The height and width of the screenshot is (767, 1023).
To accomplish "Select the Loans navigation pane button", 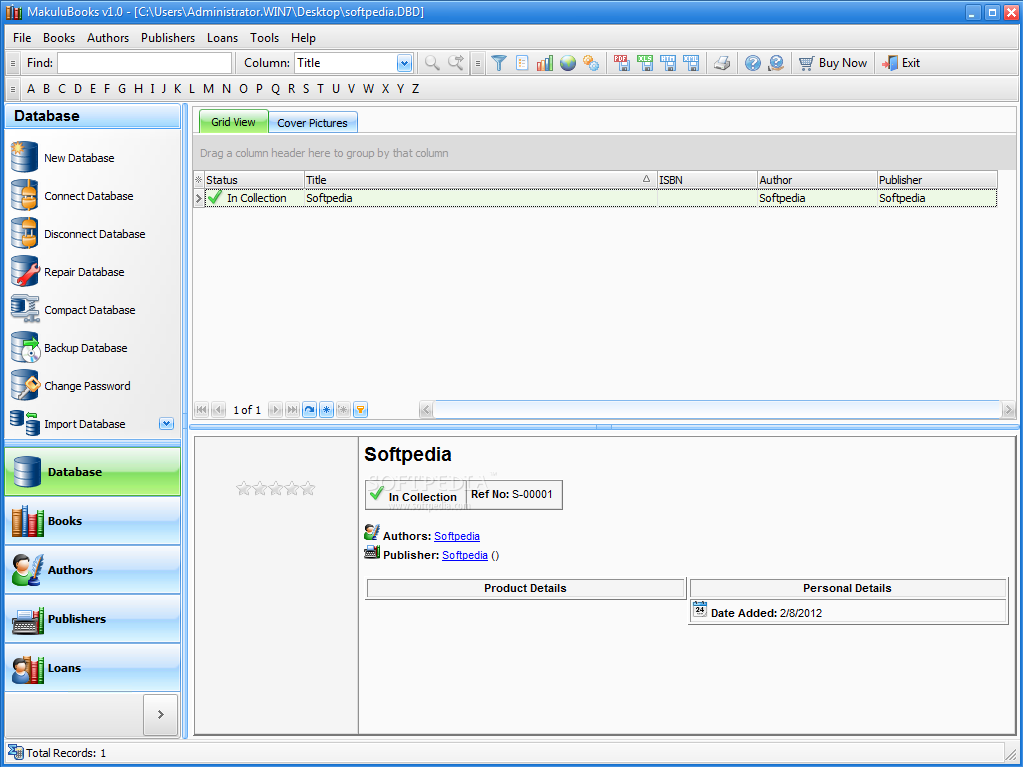I will click(93, 667).
